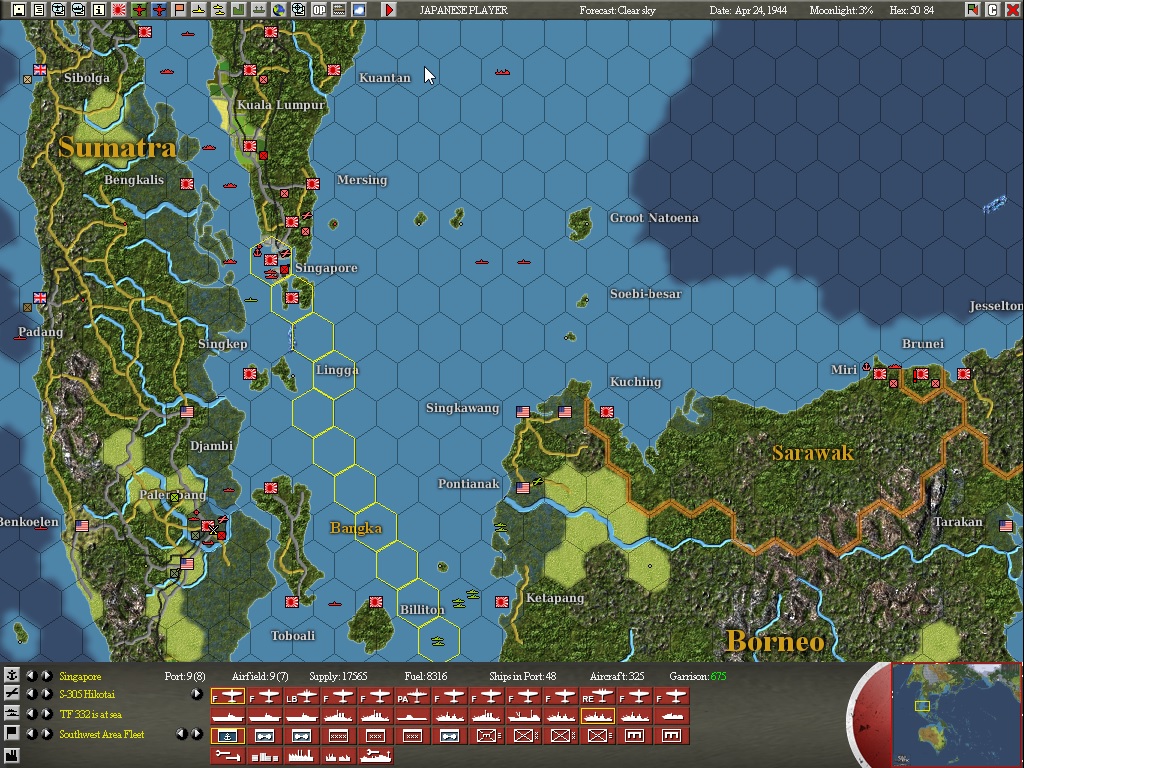The image size is (1152, 768).
Task: Click the British flag marker near Sibolga
Action: point(40,70)
